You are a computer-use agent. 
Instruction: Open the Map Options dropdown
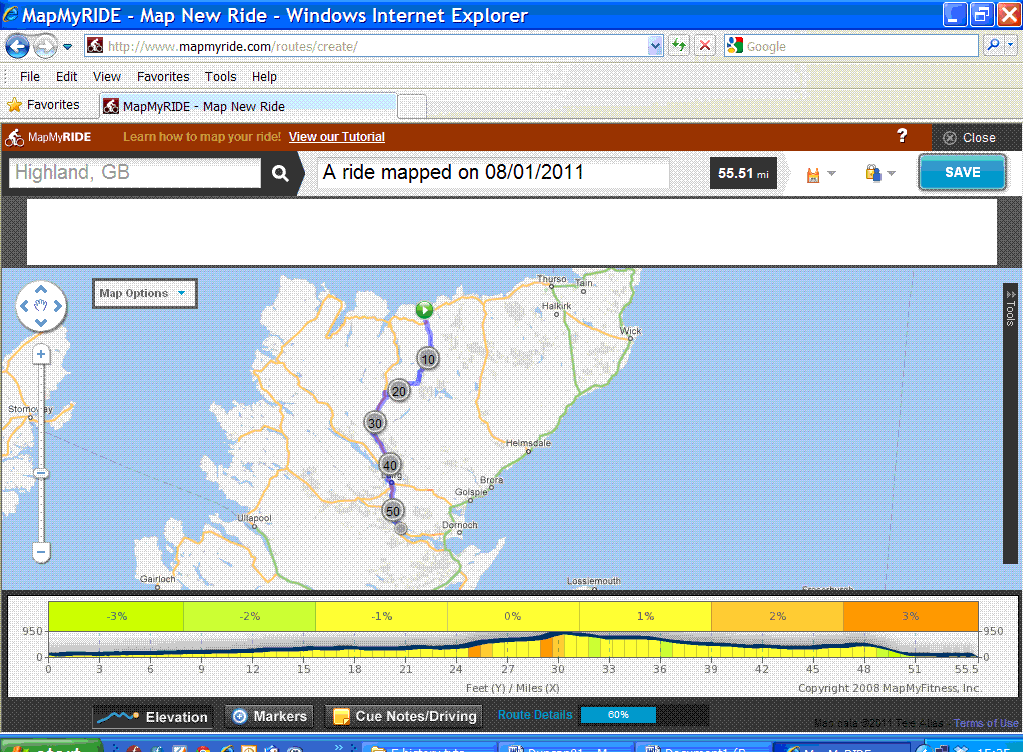pyautogui.click(x=144, y=293)
